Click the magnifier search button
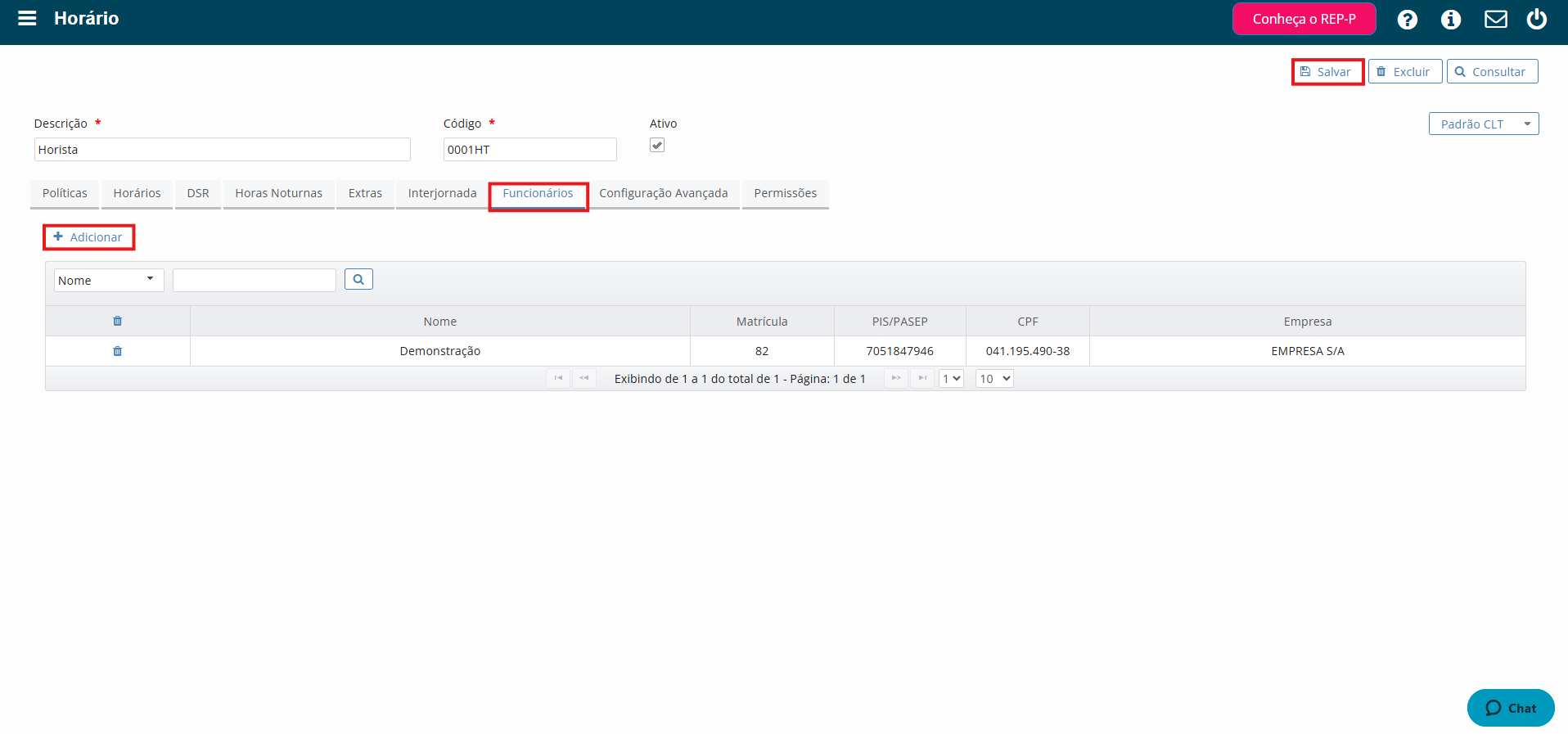Viewport: 1568px width, 734px height. (x=358, y=279)
